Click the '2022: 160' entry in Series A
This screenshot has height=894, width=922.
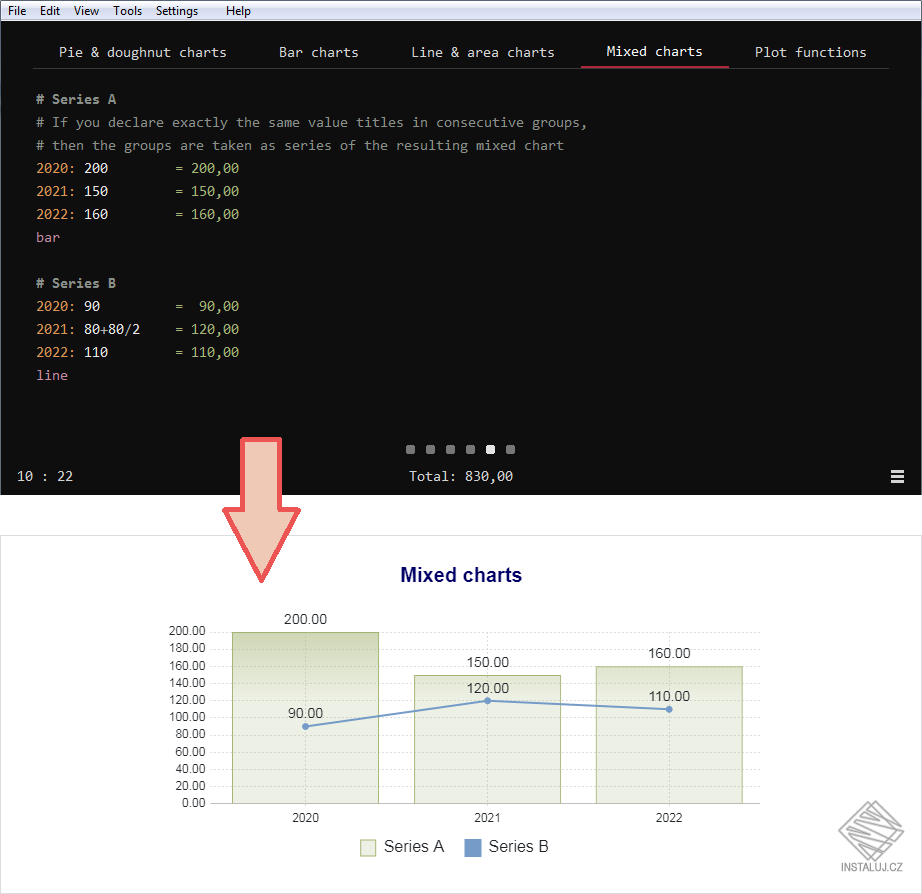tap(72, 215)
